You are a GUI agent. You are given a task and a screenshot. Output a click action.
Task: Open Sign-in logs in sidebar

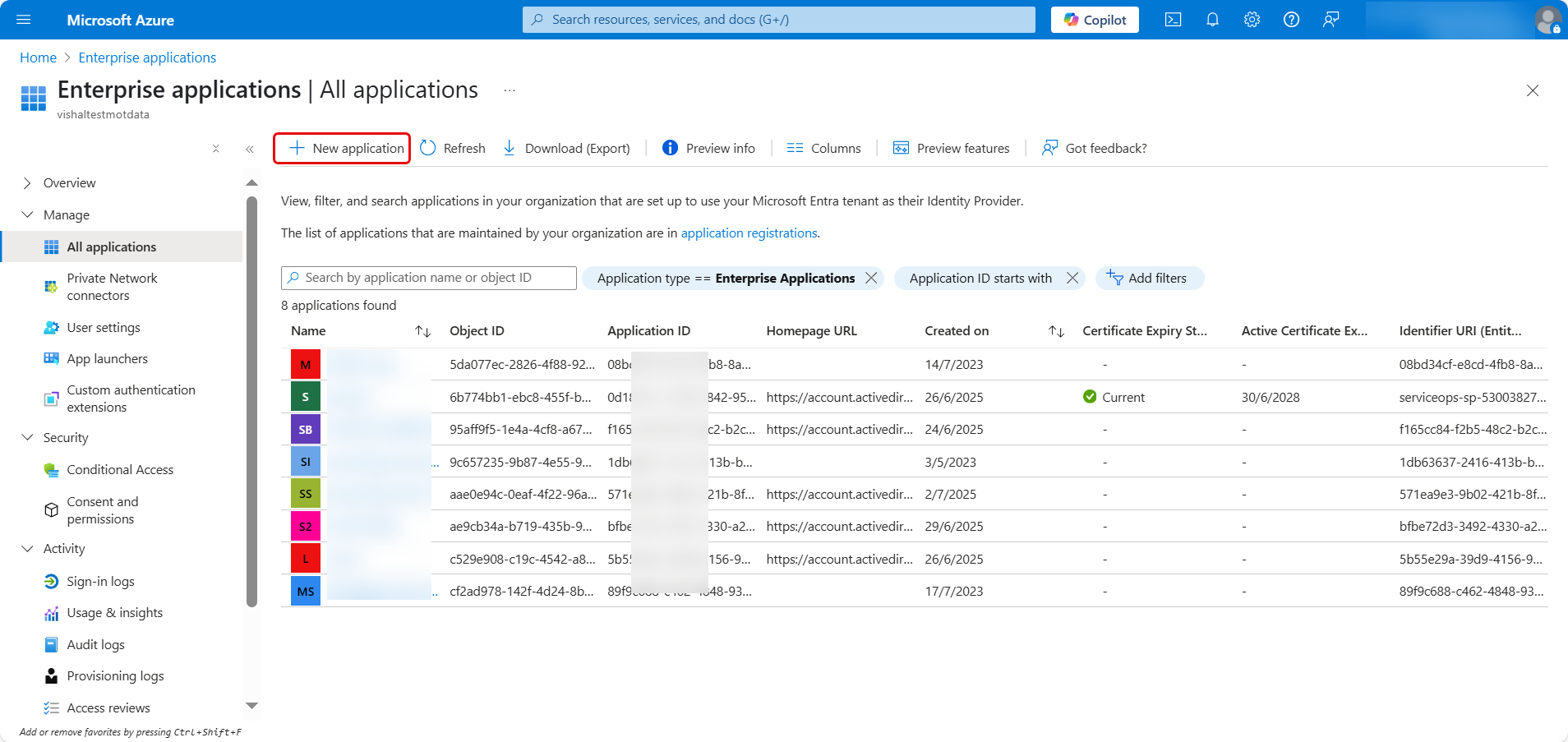(x=100, y=582)
